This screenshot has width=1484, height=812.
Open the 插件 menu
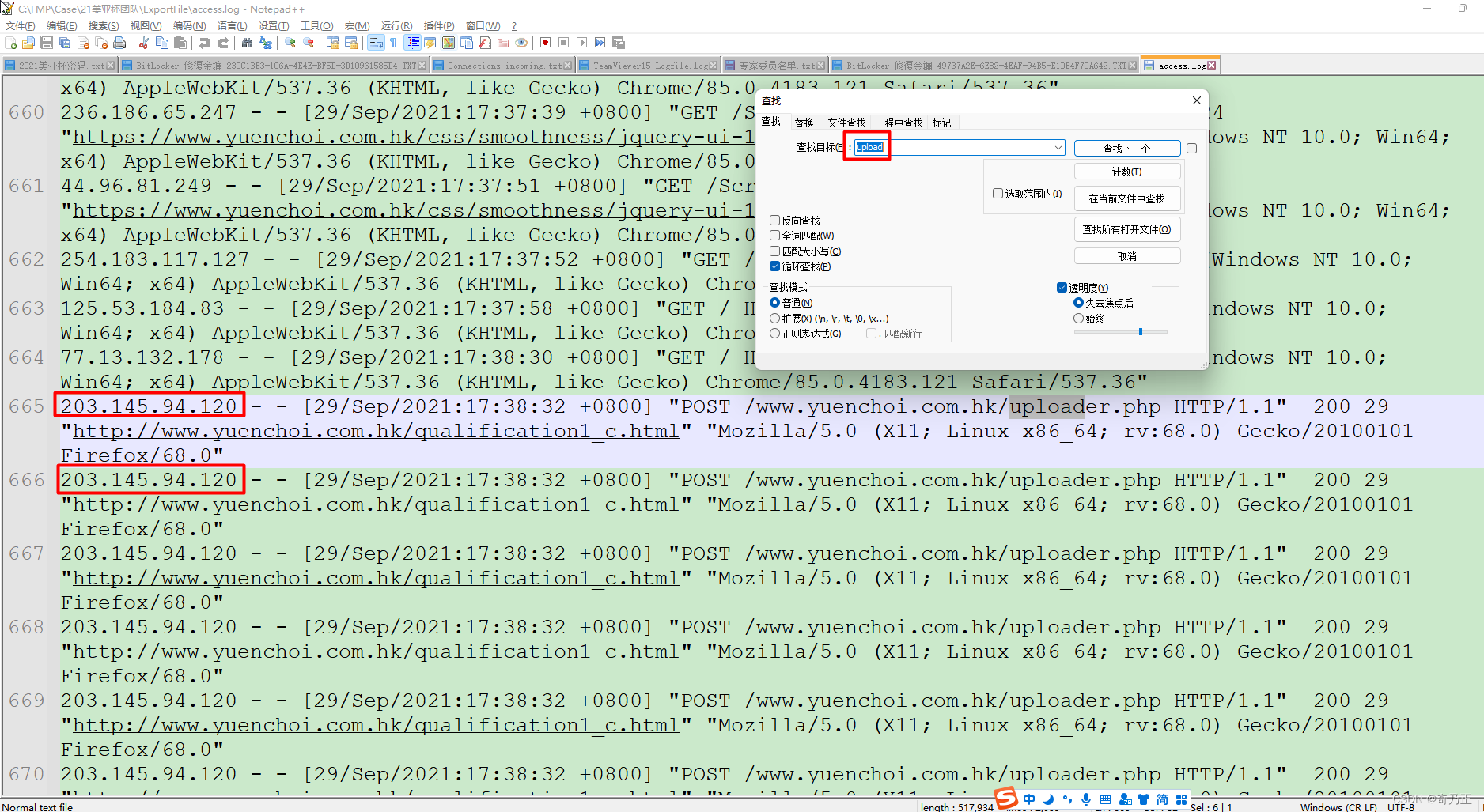439,26
